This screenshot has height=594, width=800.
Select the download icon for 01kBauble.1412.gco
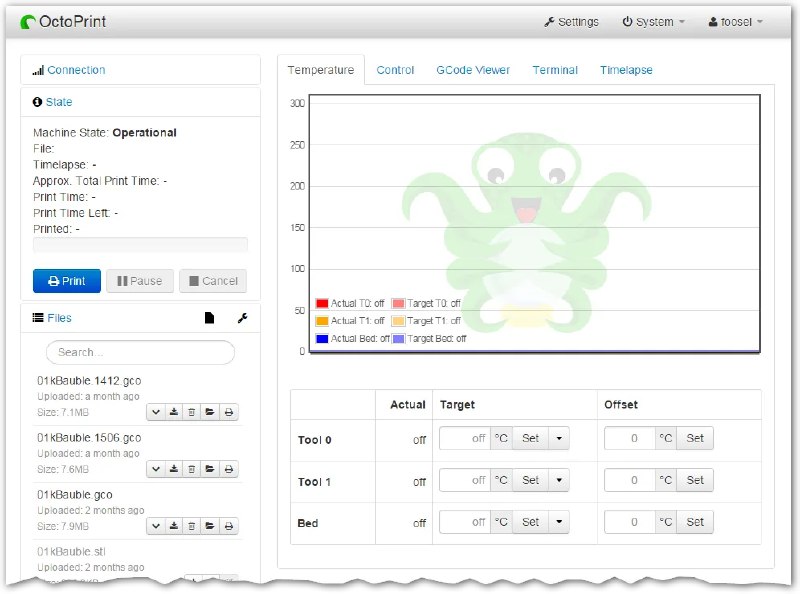(x=175, y=412)
